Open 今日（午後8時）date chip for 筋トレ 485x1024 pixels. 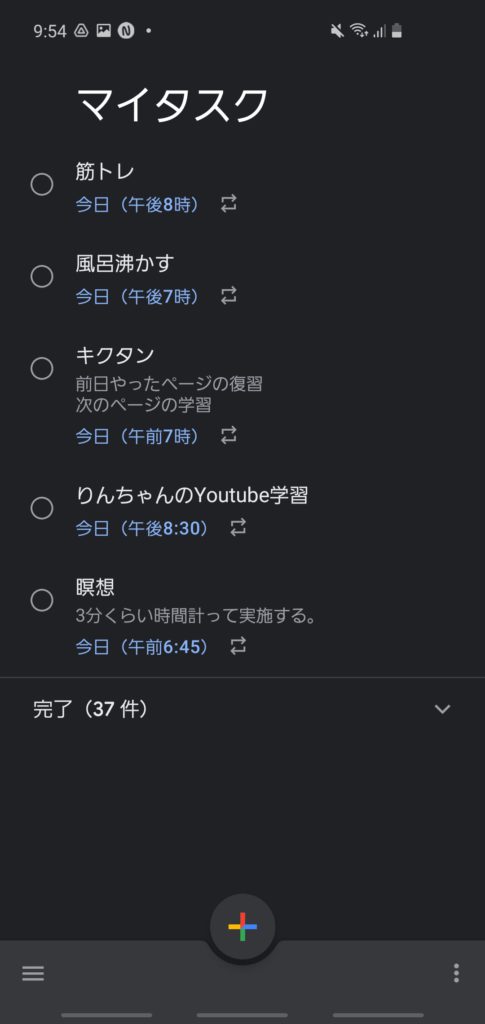138,204
